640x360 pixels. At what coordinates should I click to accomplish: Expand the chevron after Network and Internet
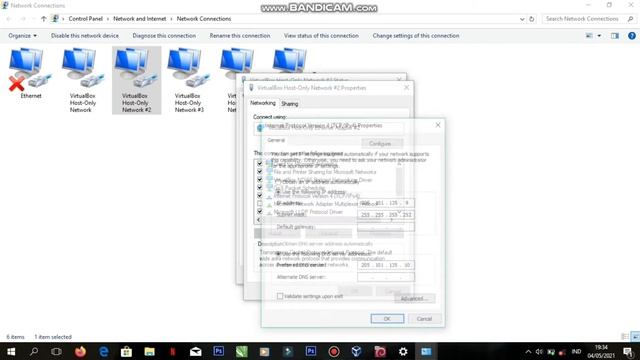pyautogui.click(x=171, y=19)
